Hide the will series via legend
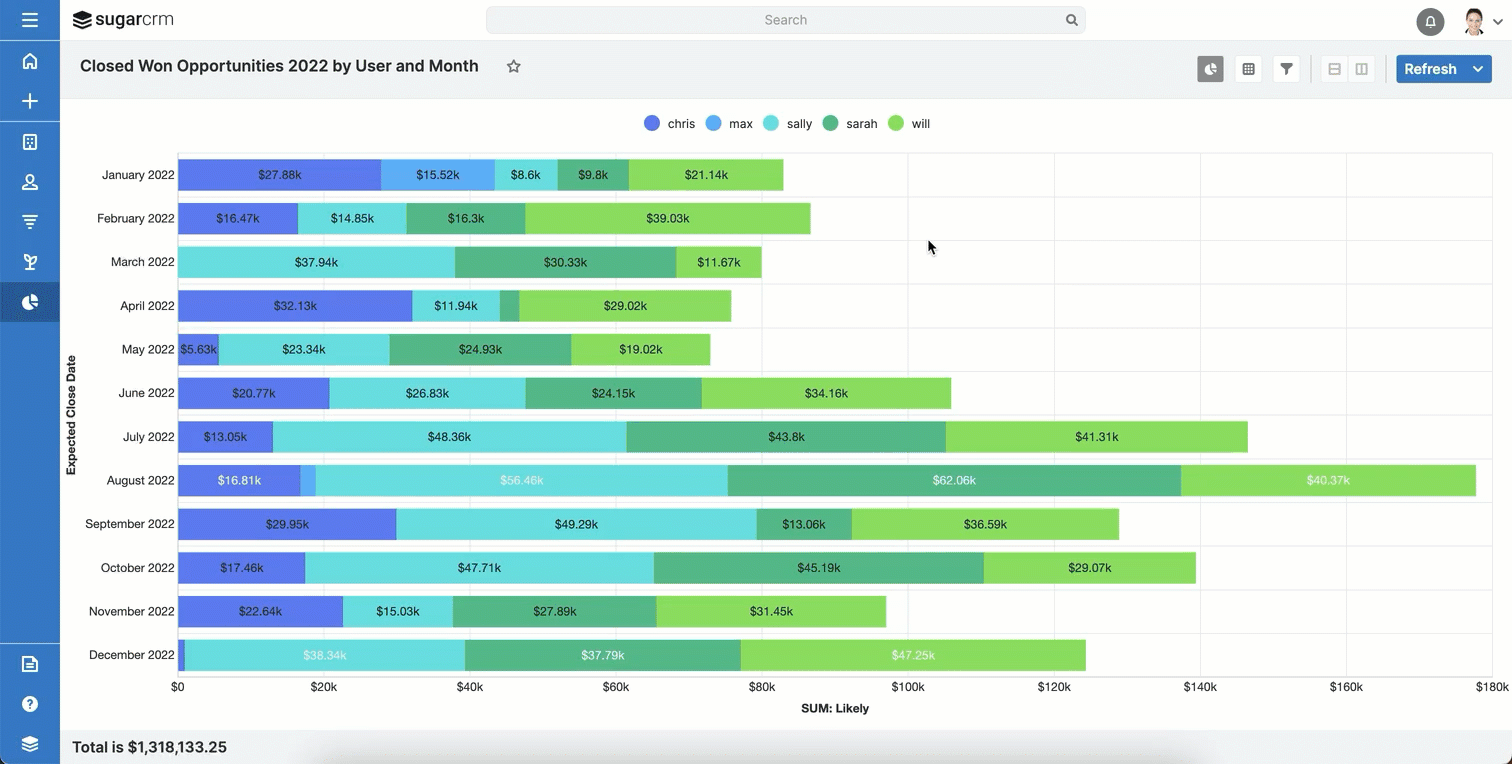This screenshot has height=764, width=1512. pos(909,124)
